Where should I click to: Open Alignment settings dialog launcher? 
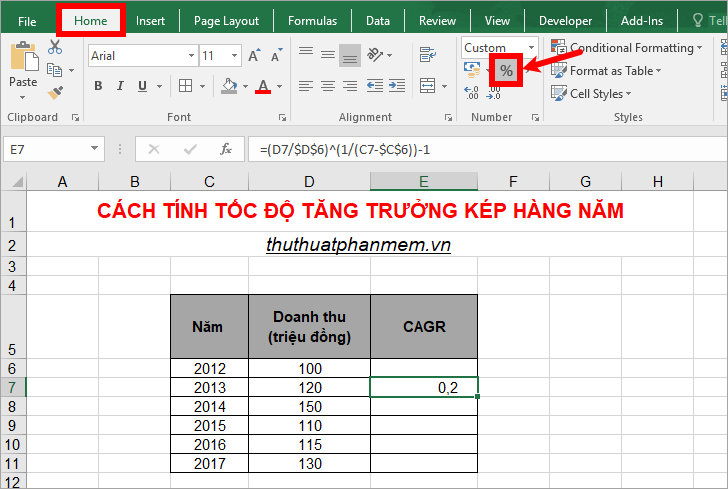448,118
